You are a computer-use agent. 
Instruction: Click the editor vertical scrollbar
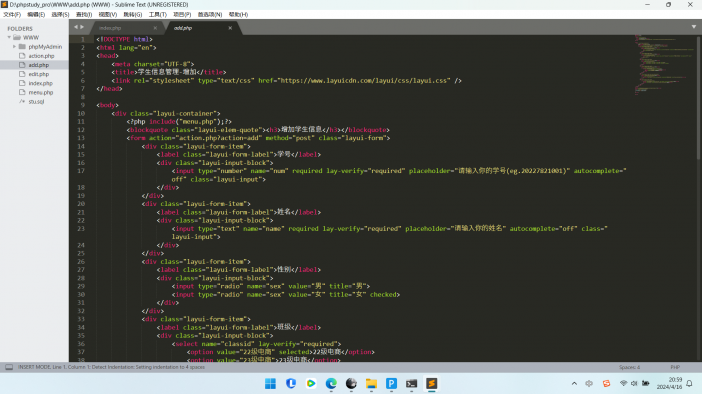[x=698, y=98]
